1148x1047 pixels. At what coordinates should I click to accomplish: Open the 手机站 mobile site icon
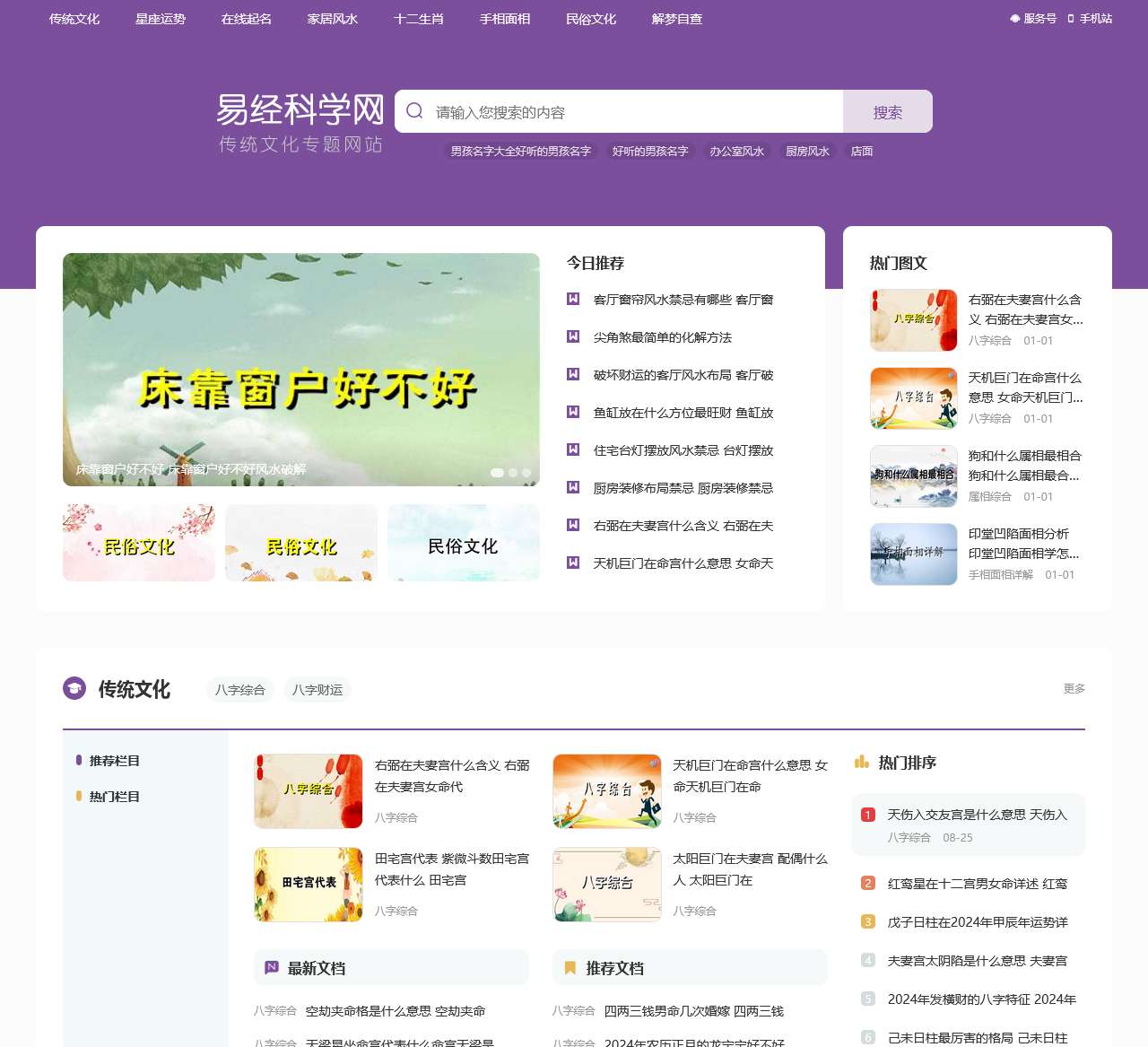coord(1071,19)
